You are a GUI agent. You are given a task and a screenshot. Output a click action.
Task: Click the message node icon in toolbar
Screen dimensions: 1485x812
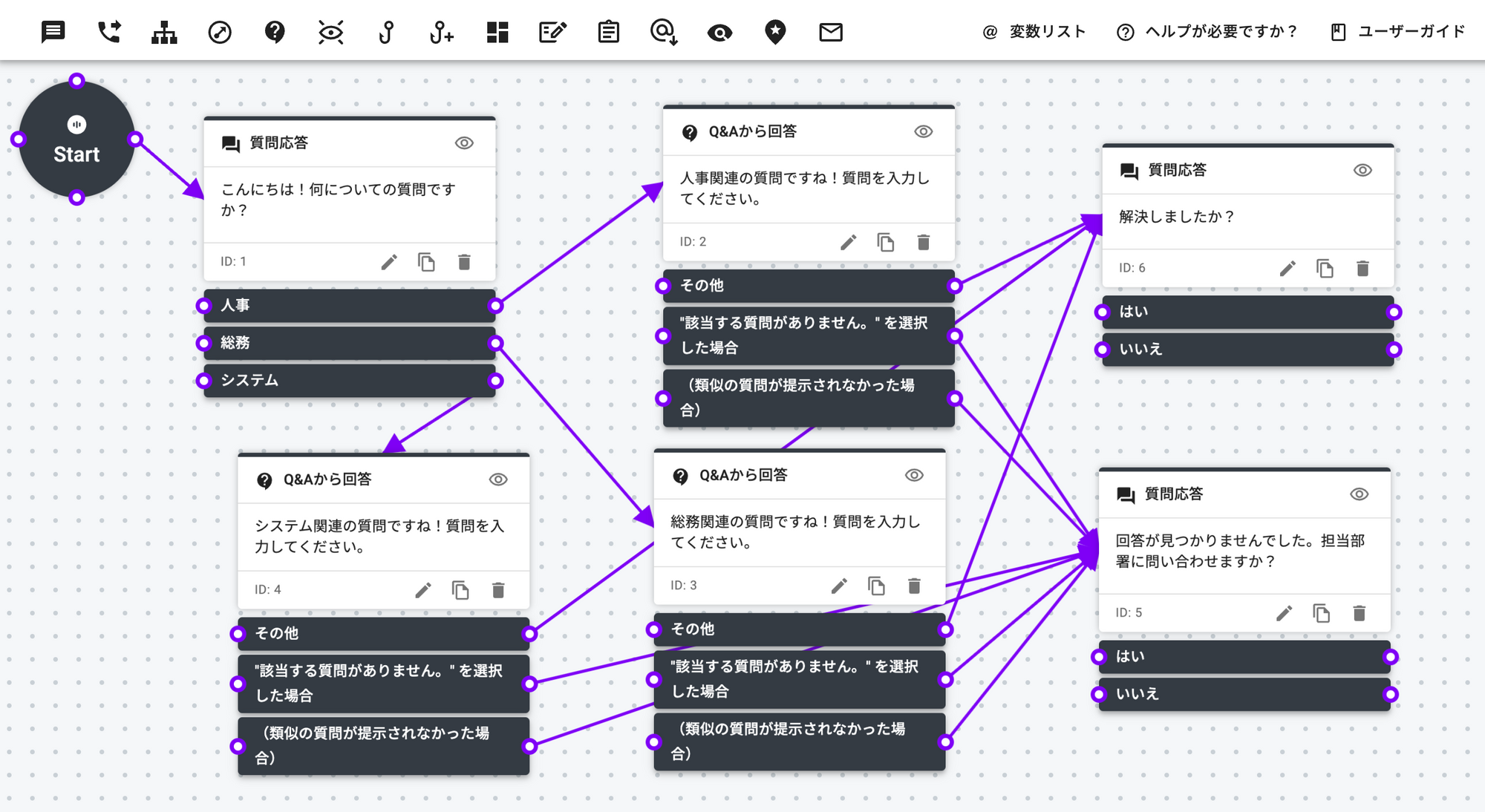pyautogui.click(x=53, y=32)
